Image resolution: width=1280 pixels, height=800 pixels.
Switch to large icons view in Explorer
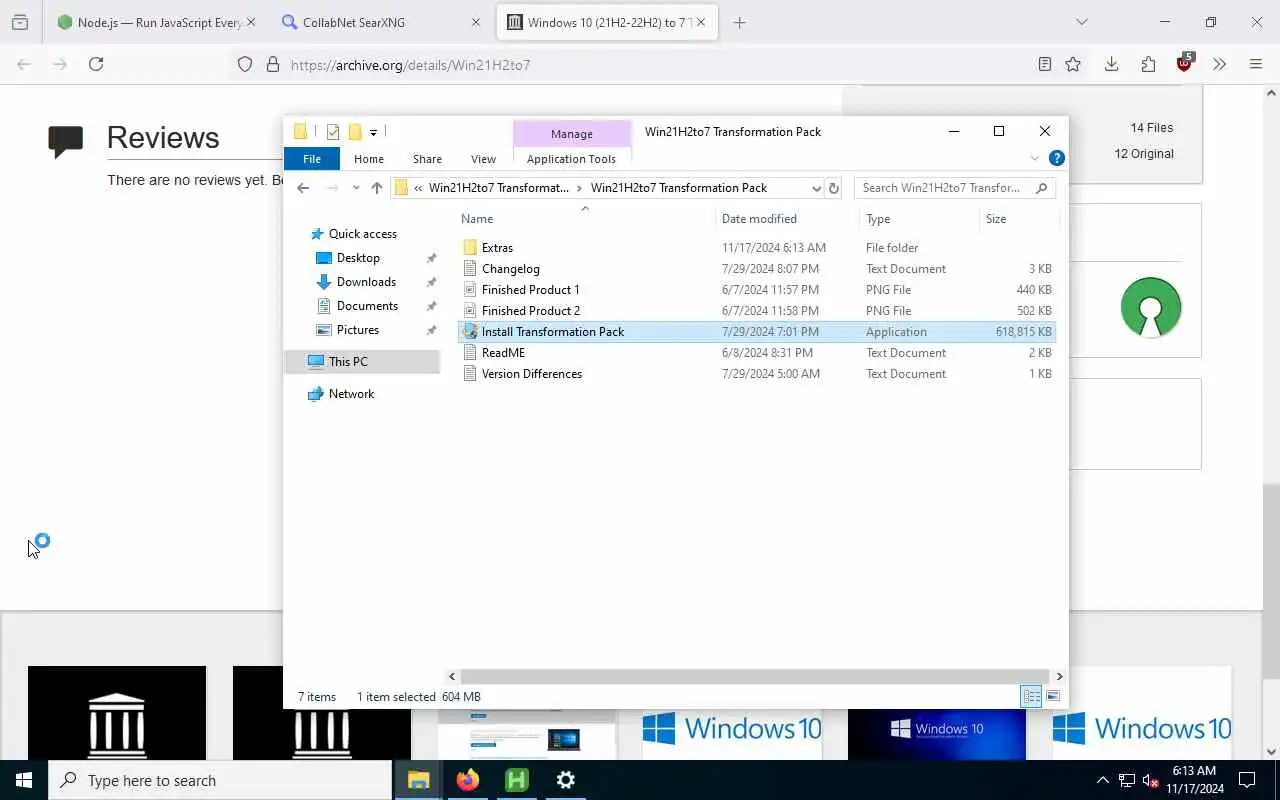1053,697
